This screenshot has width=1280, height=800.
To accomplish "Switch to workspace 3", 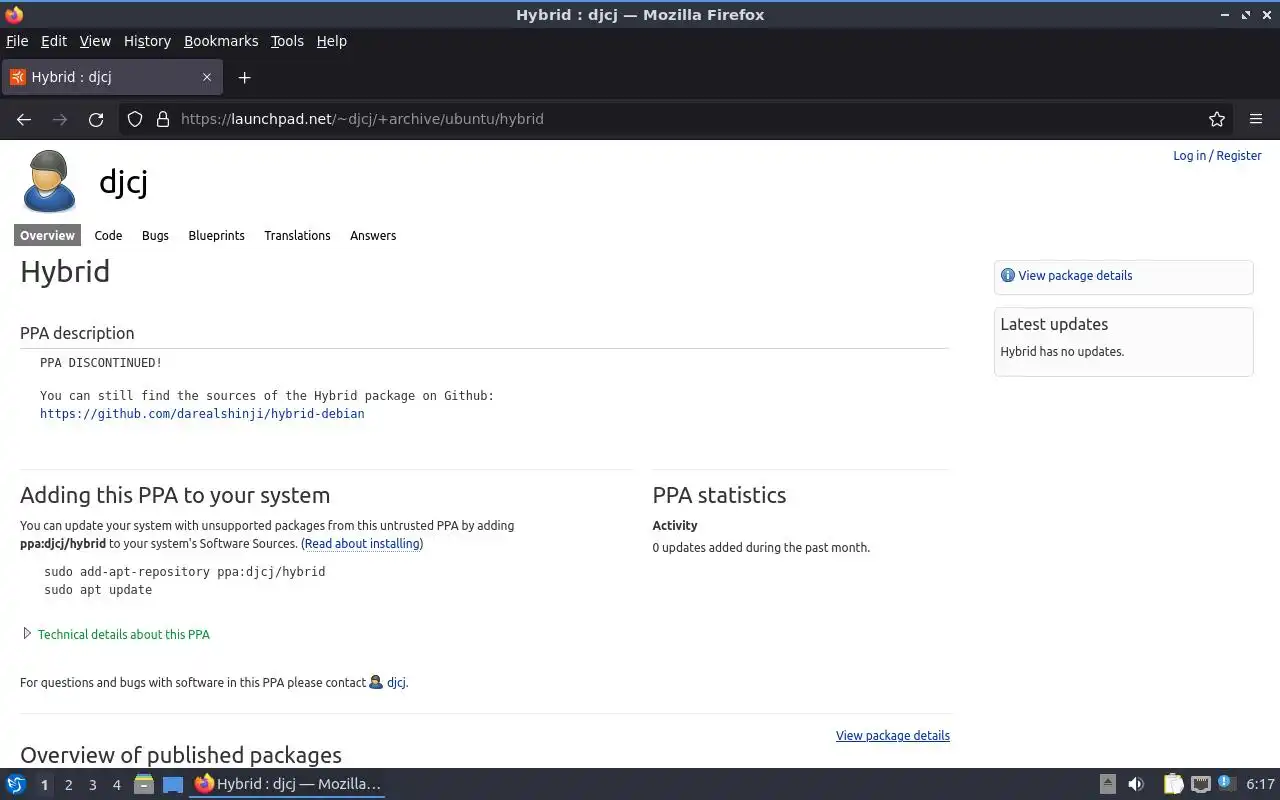I will [92, 784].
